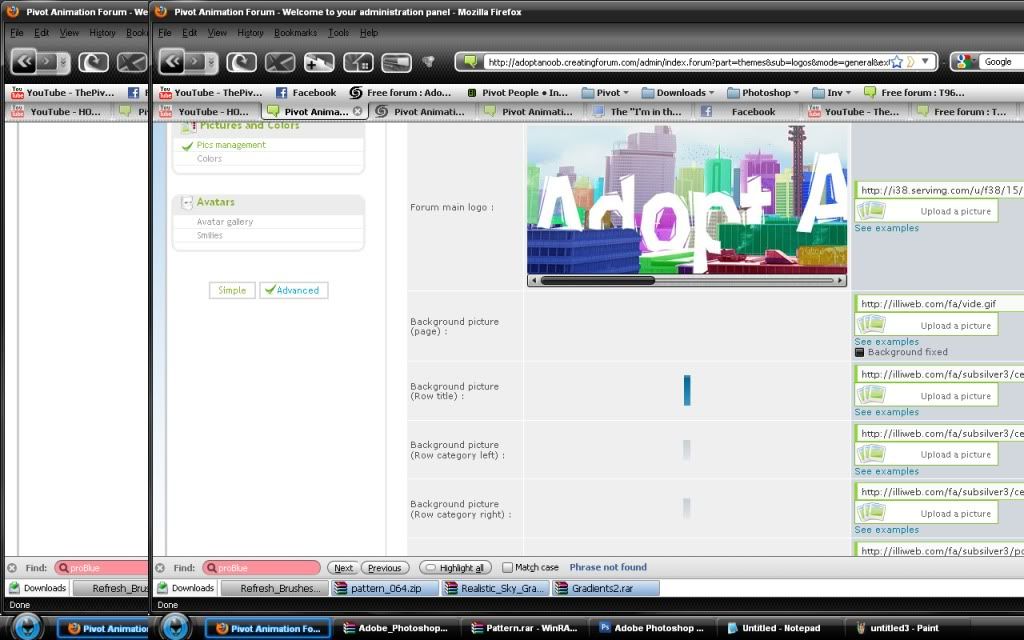Click the upload icon in the Row title row
The image size is (1024, 640).
[x=871, y=395]
